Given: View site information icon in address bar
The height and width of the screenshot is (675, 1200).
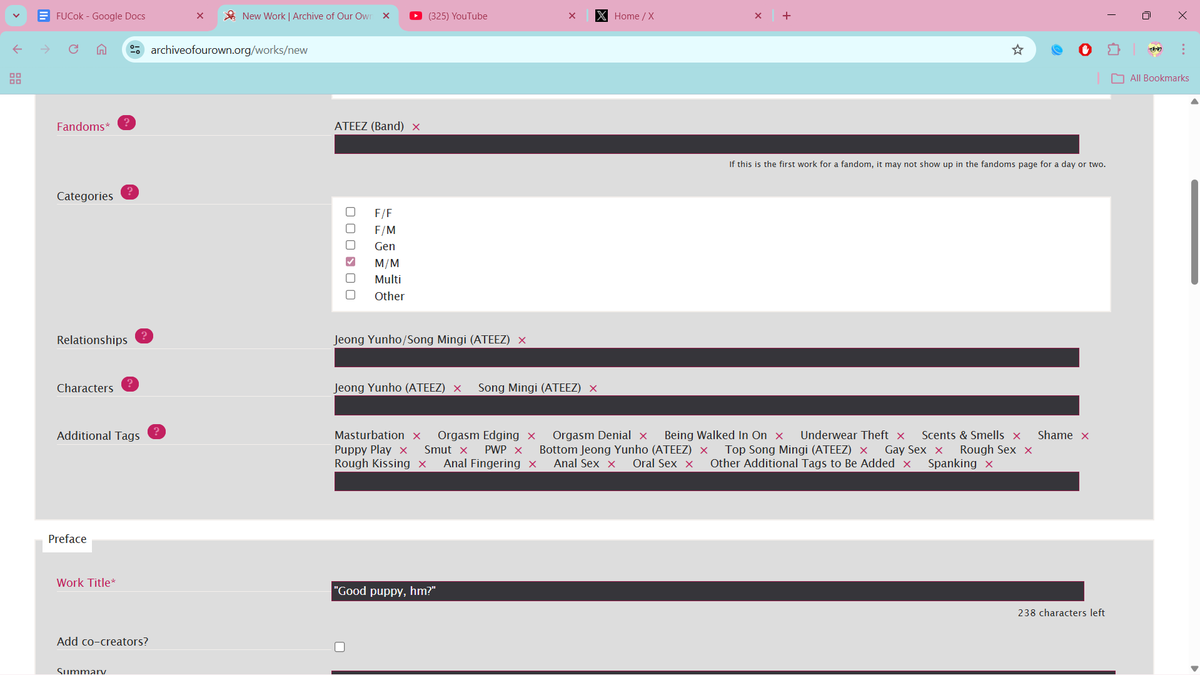Looking at the screenshot, I should pyautogui.click(x=134, y=50).
